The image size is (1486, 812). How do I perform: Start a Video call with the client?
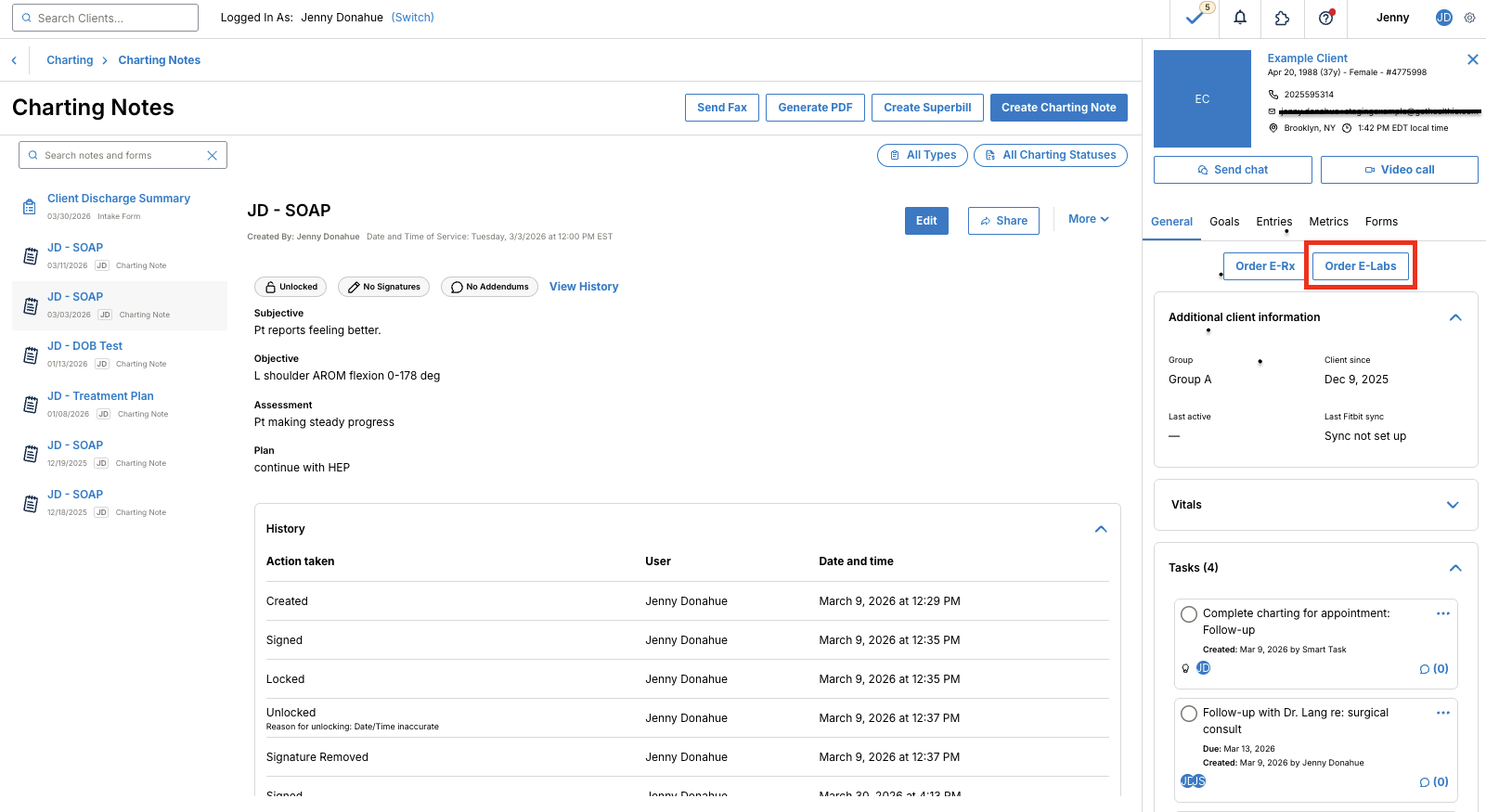1400,170
